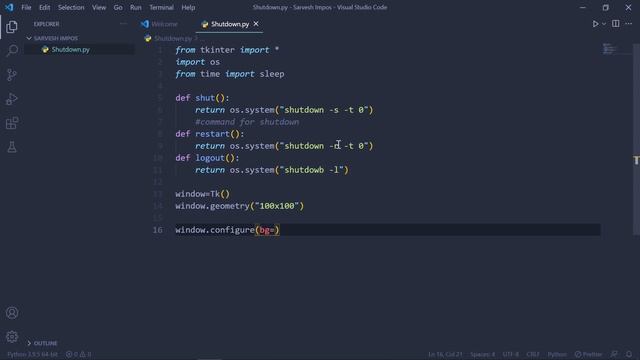
Task: Open notifications bell in status bar
Action: point(629,354)
